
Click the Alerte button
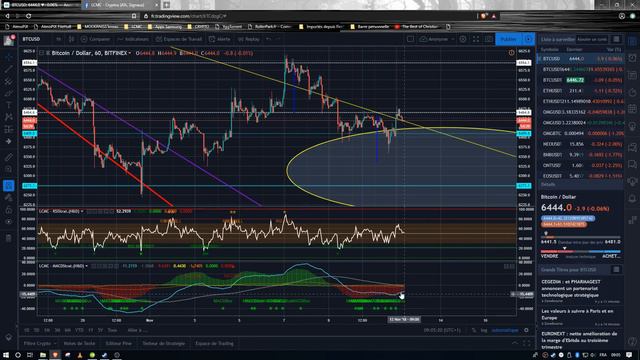pyautogui.click(x=220, y=39)
